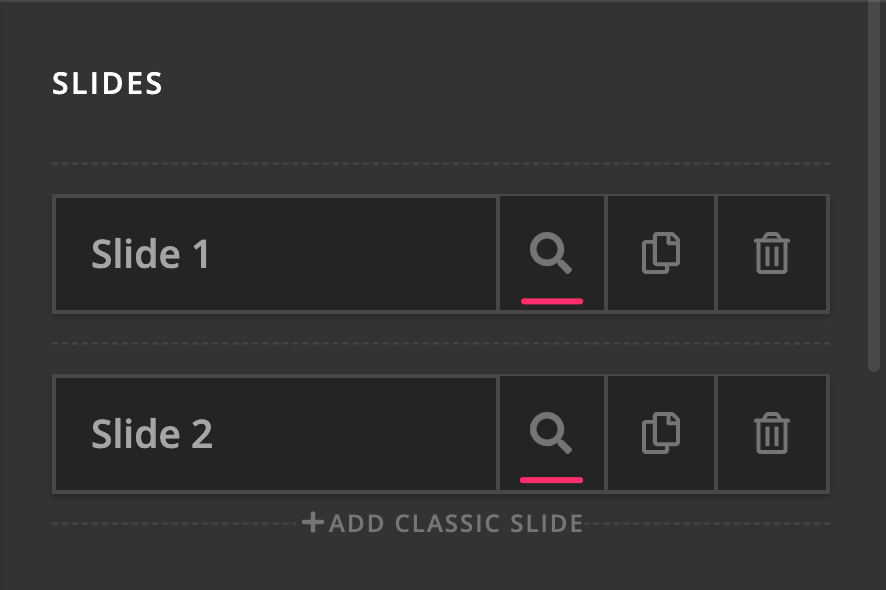Duplicate Slide 2 via the copy icon

(661, 433)
